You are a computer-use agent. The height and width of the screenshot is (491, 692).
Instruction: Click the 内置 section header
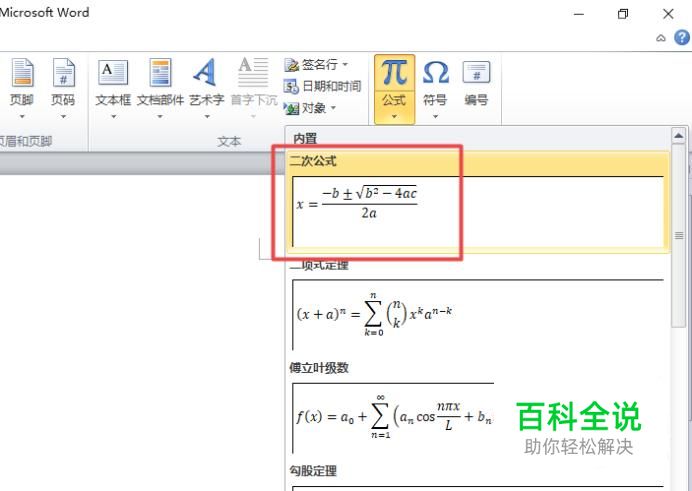pos(305,139)
